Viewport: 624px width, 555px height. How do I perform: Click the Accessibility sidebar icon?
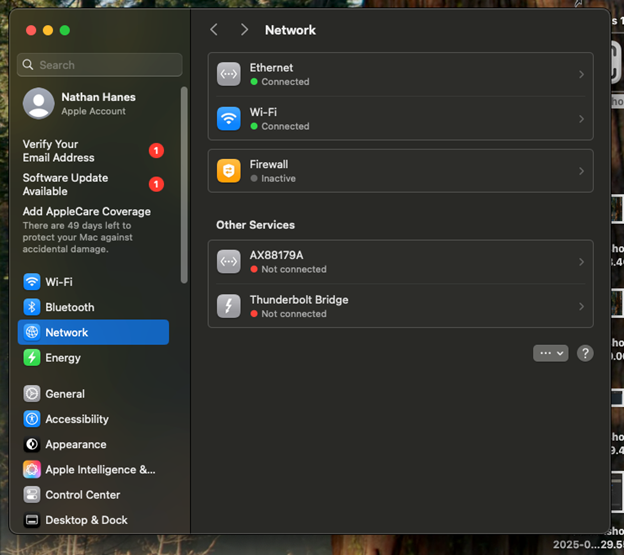(x=32, y=419)
